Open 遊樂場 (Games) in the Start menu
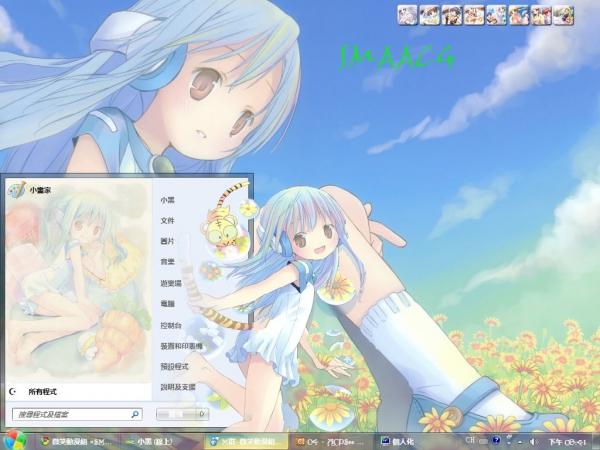Image resolution: width=600 pixels, height=450 pixels. [171, 284]
